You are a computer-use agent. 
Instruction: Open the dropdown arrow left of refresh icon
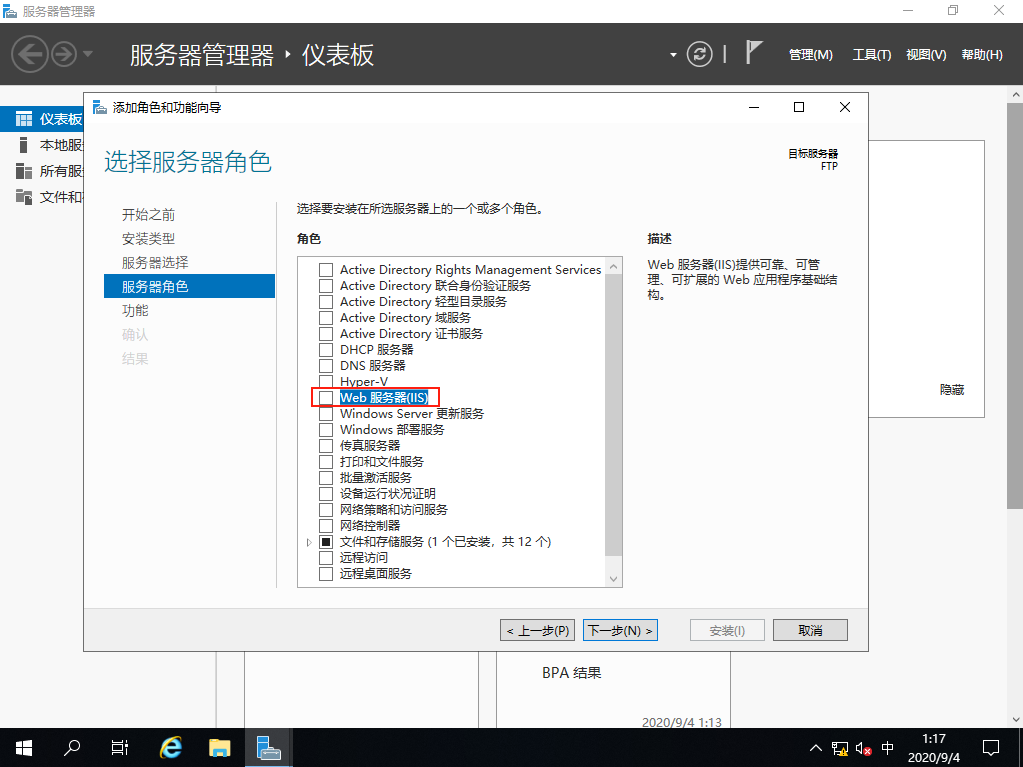[x=673, y=55]
